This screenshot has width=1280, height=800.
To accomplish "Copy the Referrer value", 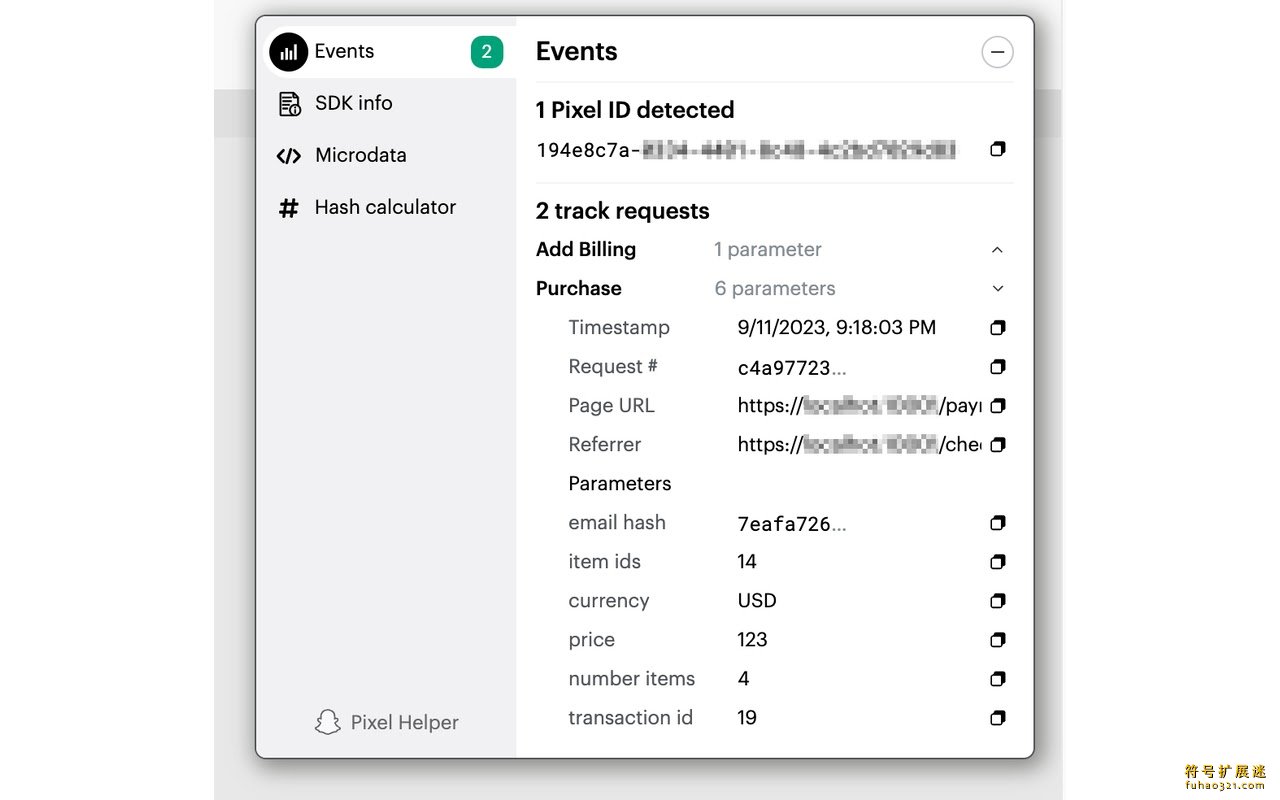I will pos(997,445).
